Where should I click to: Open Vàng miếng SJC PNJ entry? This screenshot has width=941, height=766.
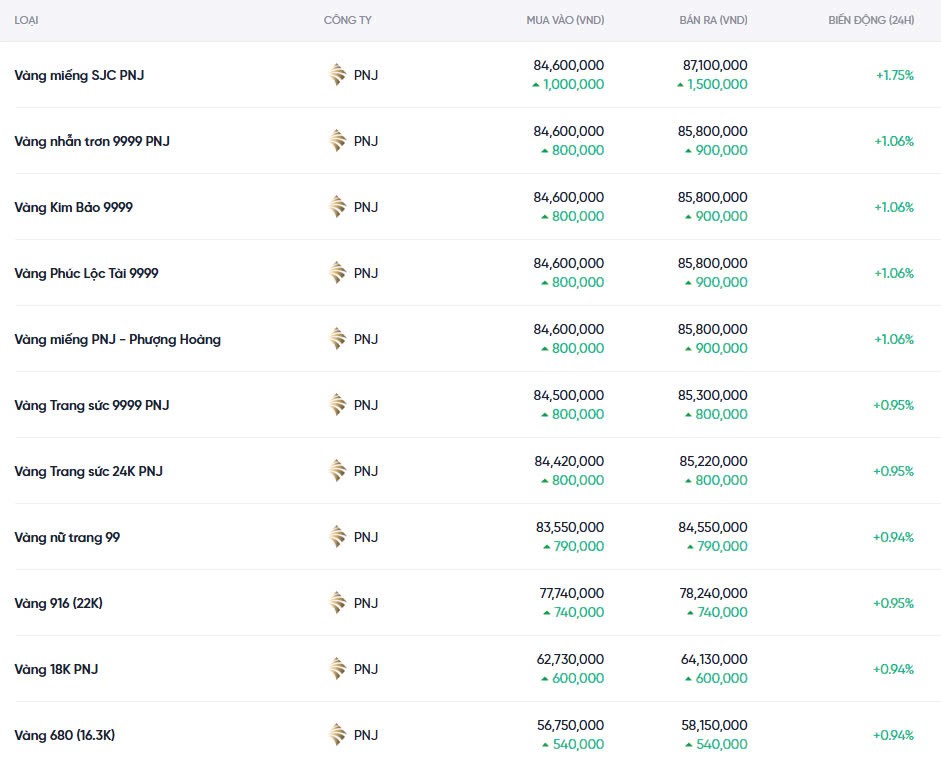(79, 75)
